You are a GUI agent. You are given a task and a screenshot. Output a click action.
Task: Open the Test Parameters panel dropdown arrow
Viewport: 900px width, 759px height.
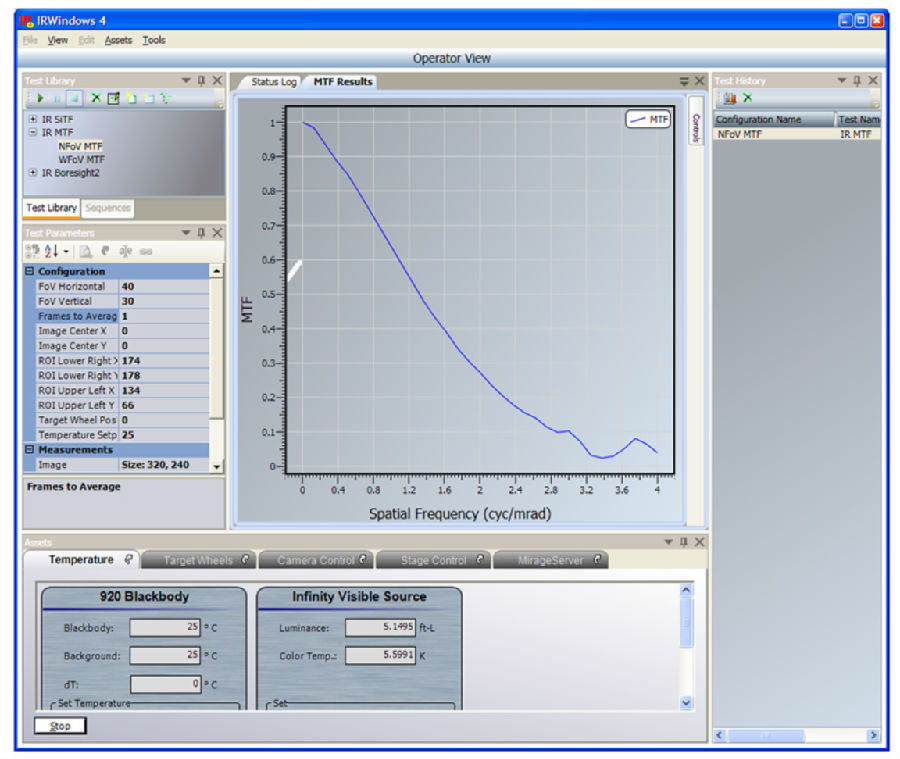tap(186, 233)
